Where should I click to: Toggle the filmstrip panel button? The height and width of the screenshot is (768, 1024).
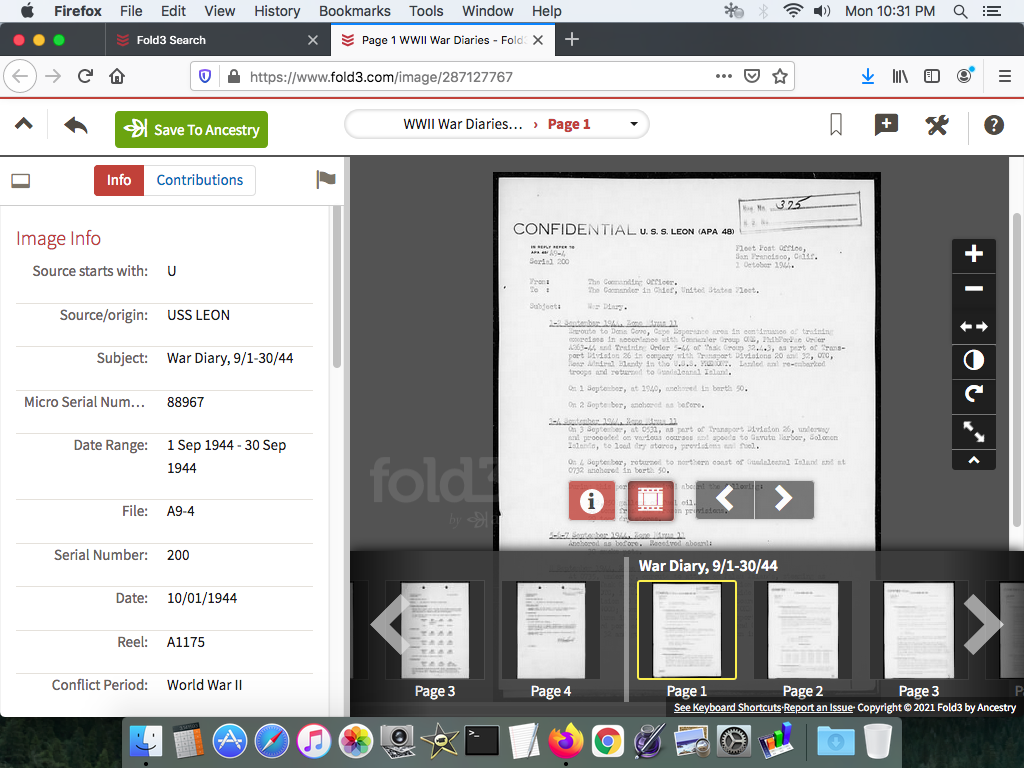tap(651, 500)
